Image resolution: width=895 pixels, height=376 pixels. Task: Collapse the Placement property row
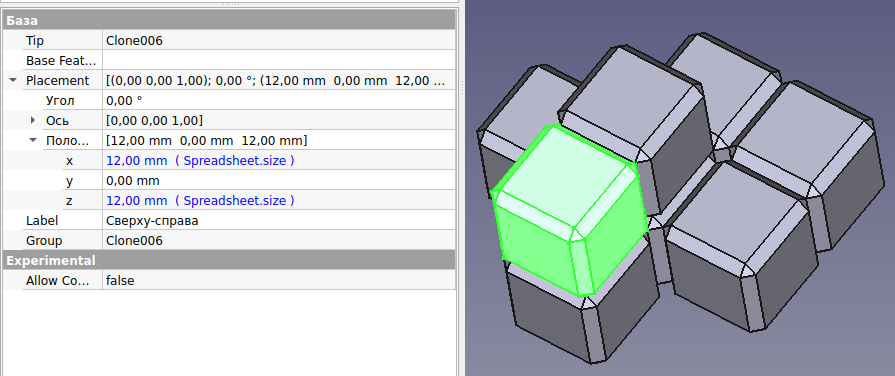[13, 80]
